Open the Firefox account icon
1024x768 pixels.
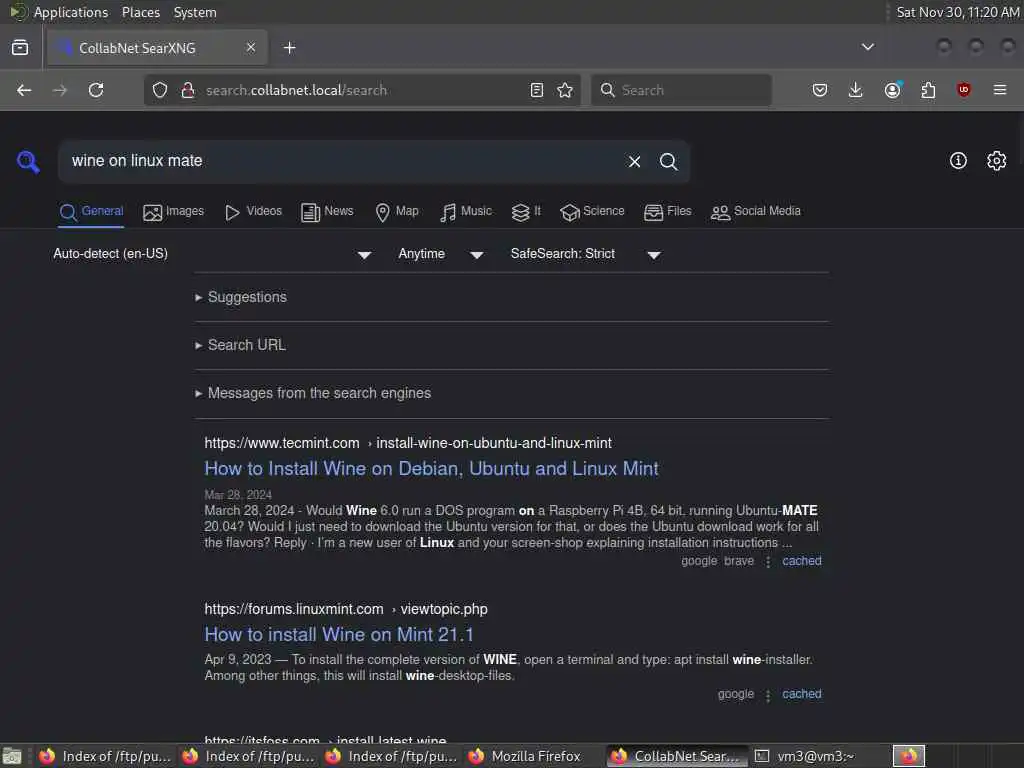pos(893,90)
